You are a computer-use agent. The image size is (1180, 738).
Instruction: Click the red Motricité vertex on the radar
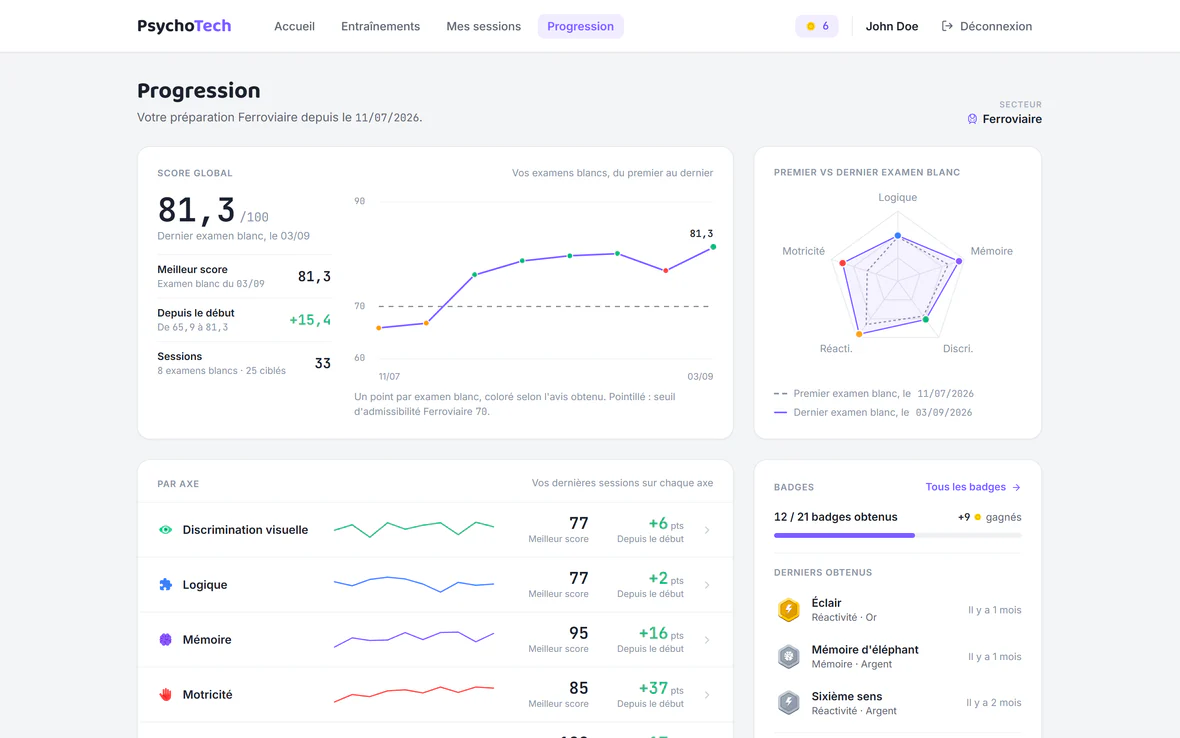pos(842,263)
